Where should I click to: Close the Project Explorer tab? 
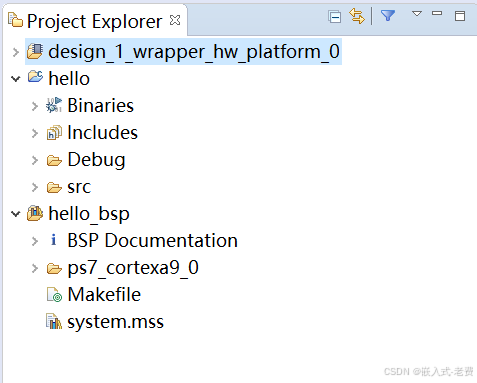175,20
